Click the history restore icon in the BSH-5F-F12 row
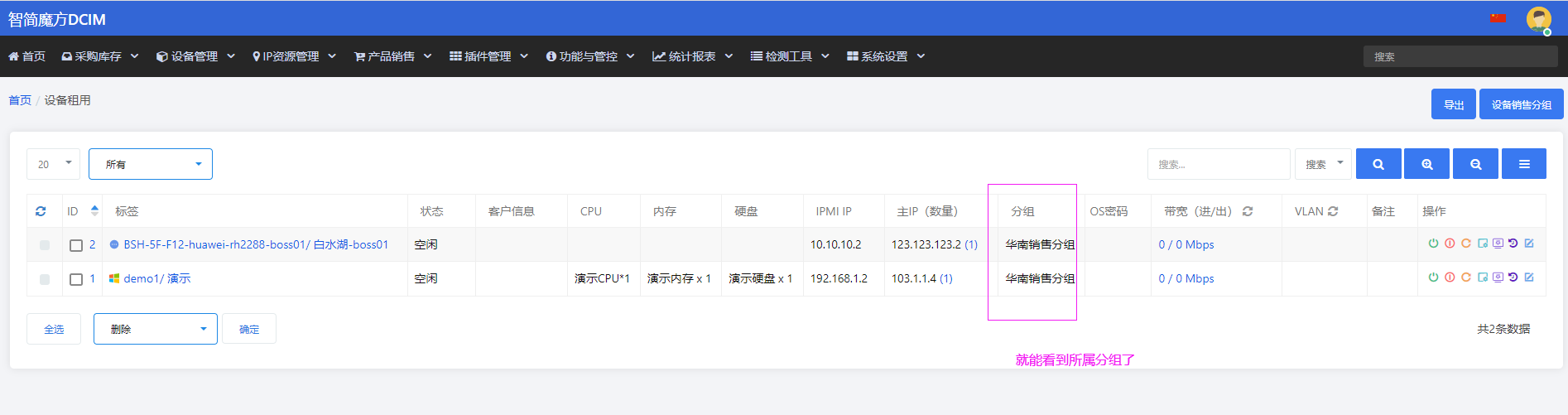1568x415 pixels. click(x=1513, y=244)
